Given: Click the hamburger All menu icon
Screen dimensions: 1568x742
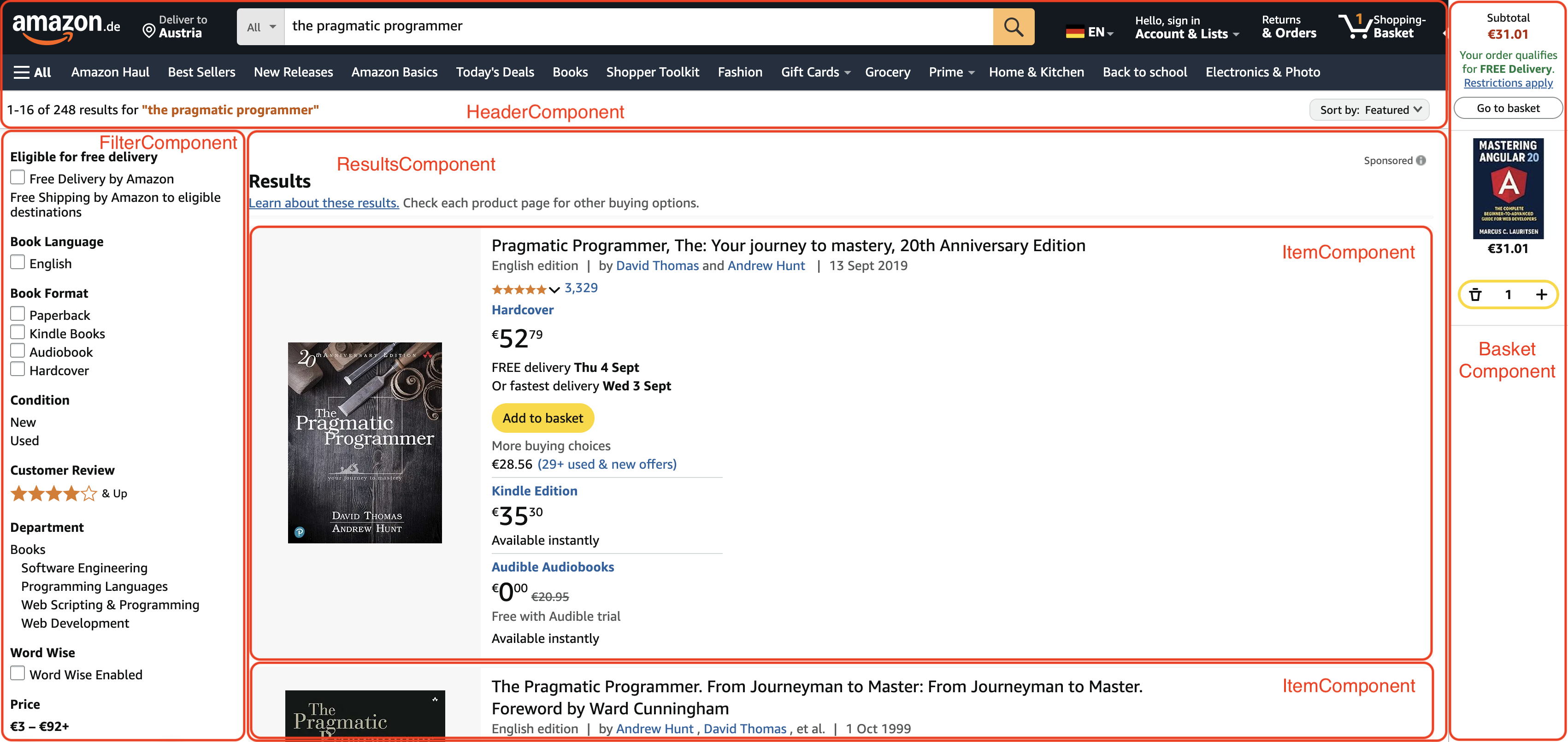Looking at the screenshot, I should (x=22, y=72).
